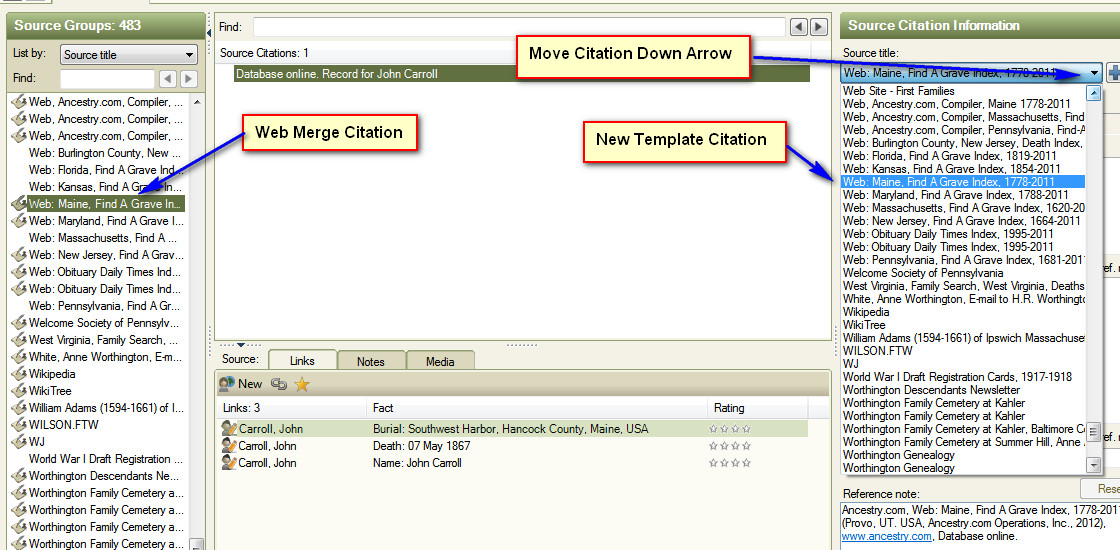Sort by the Rating column header
This screenshot has height=550, width=1120.
(x=757, y=409)
